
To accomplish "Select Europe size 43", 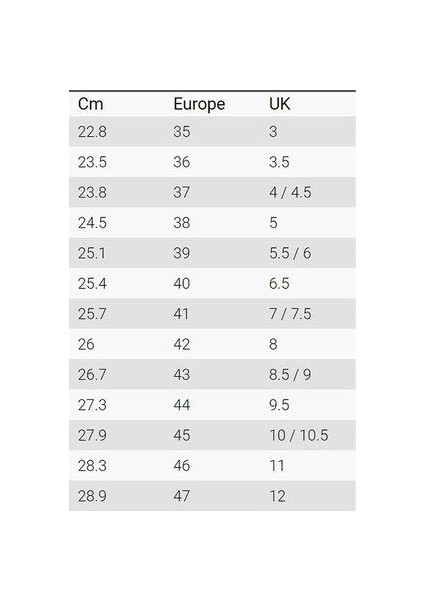I will 182,374.
